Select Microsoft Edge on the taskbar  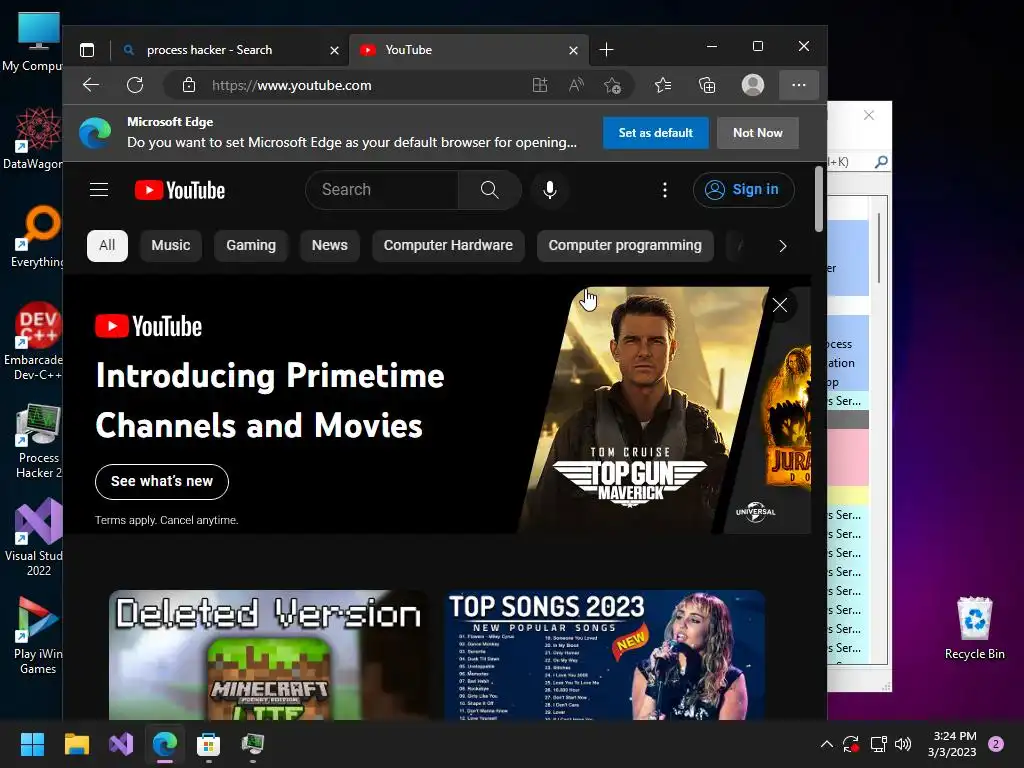(165, 744)
